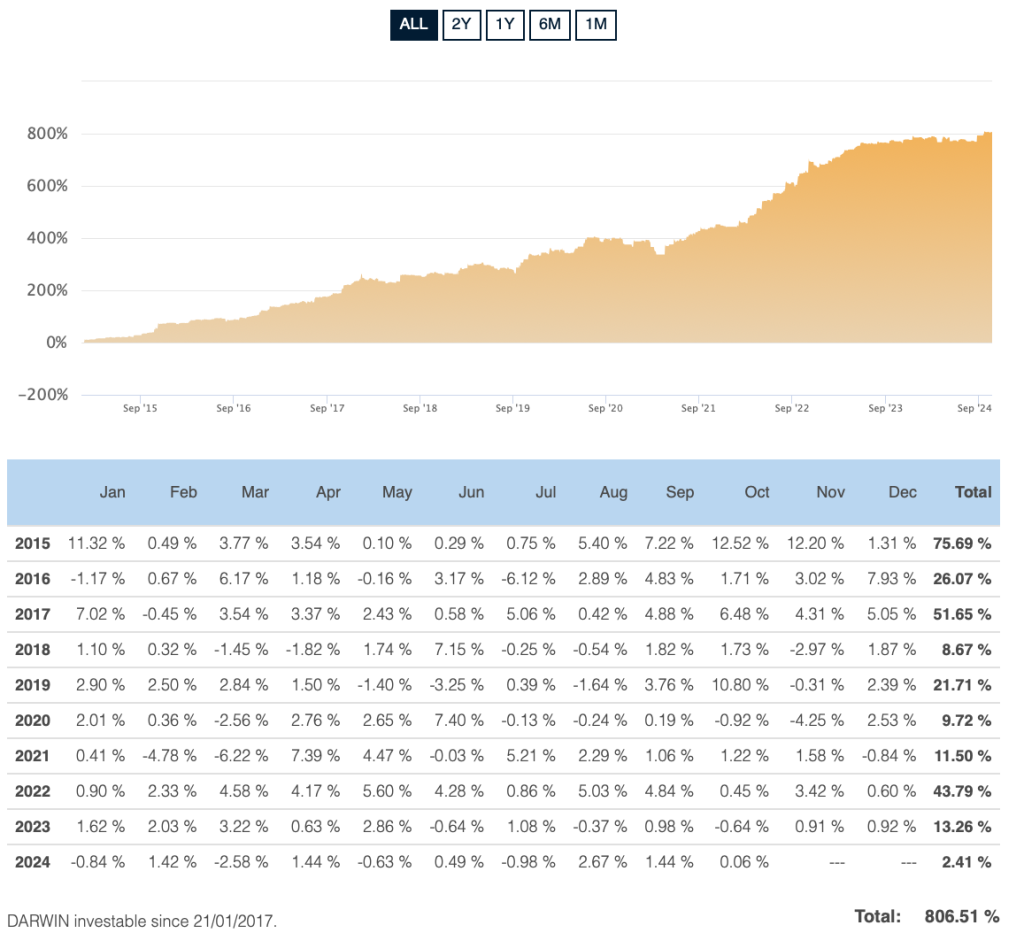Click 75.69 % total for 2015
The width and height of the screenshot is (1024, 933).
pos(963,543)
